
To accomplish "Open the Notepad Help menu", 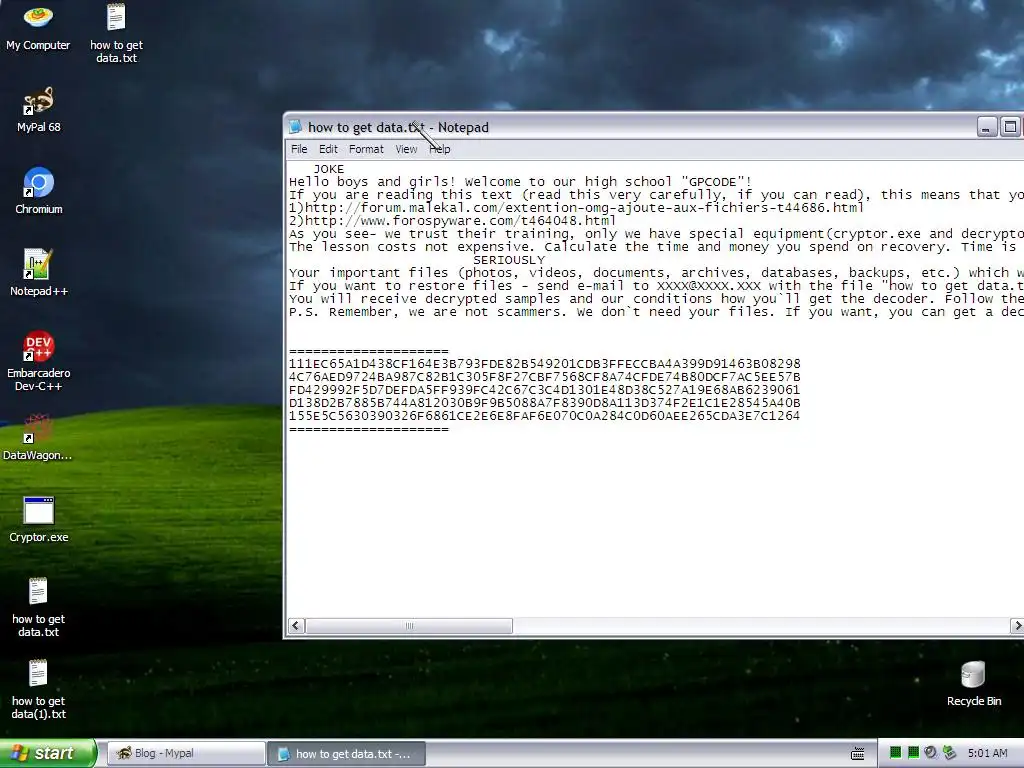I will click(440, 149).
